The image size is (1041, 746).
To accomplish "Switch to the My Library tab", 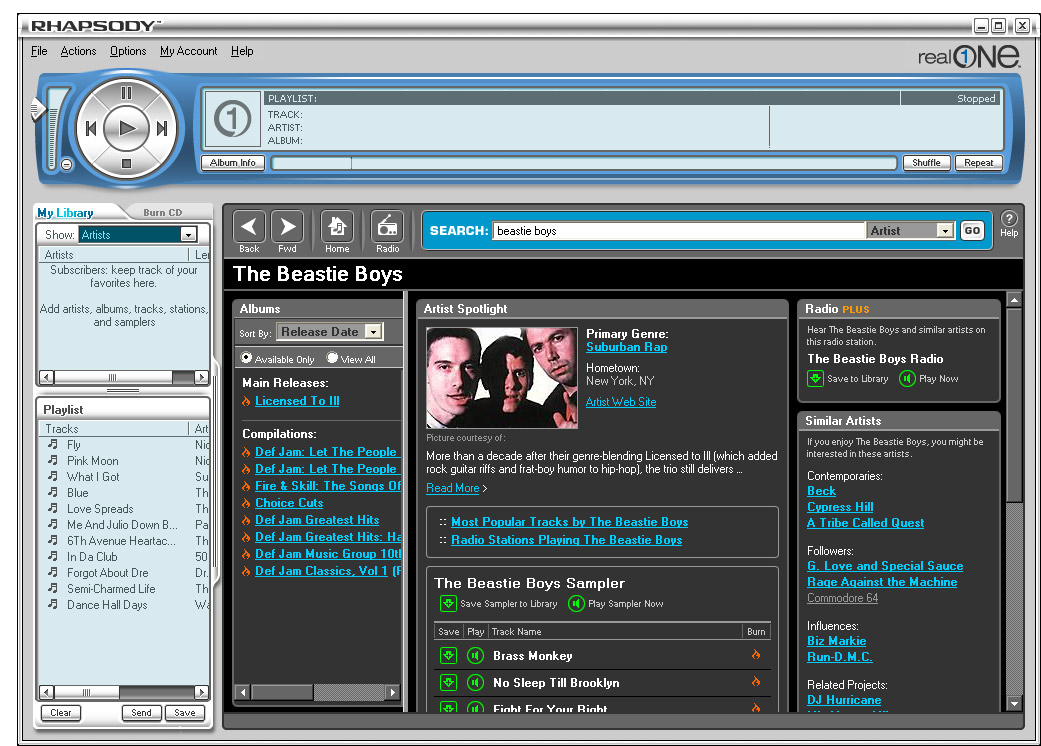I will (x=65, y=212).
